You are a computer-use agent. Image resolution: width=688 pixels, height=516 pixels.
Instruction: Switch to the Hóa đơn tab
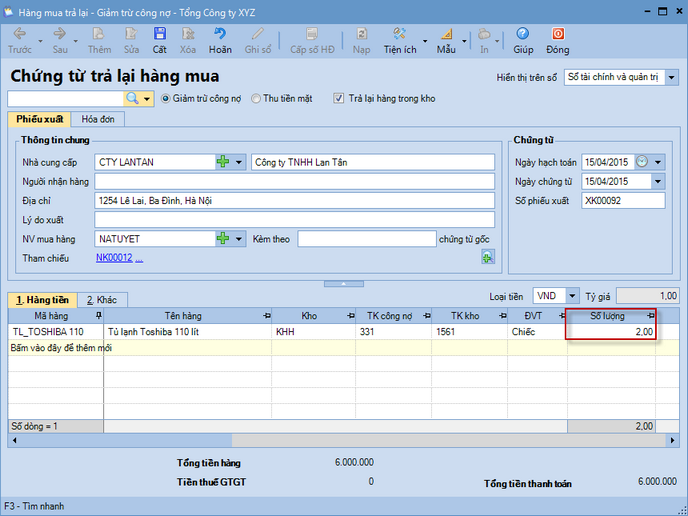click(x=98, y=119)
